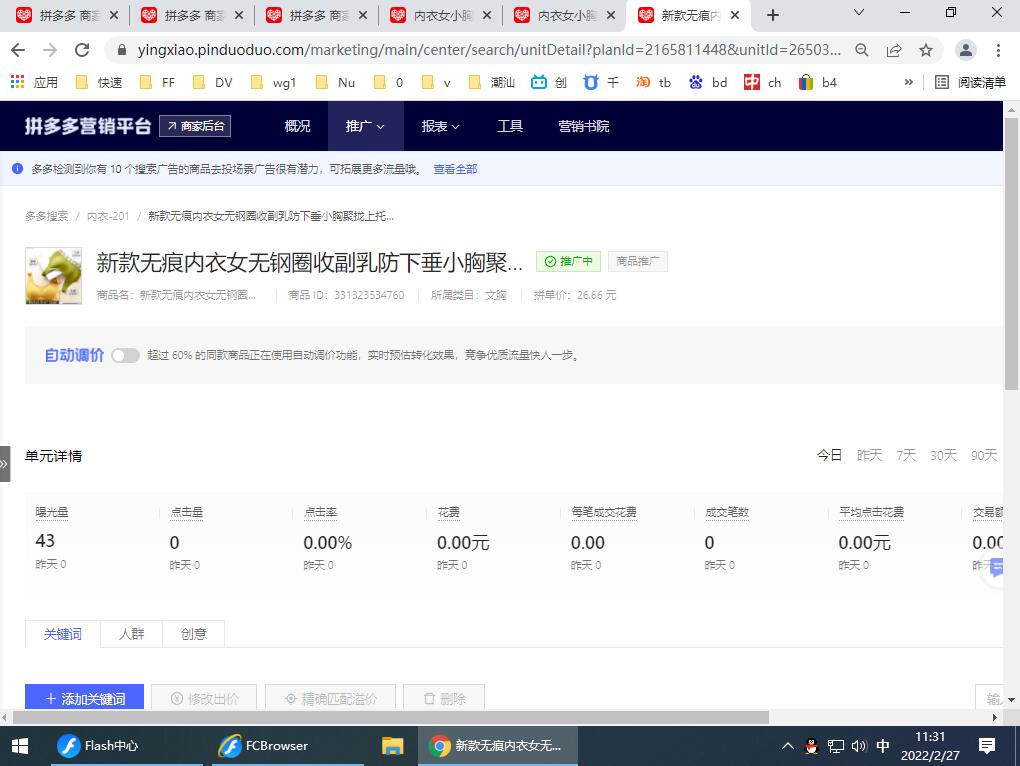
Task: Select the 昨天 date range
Action: [870, 455]
